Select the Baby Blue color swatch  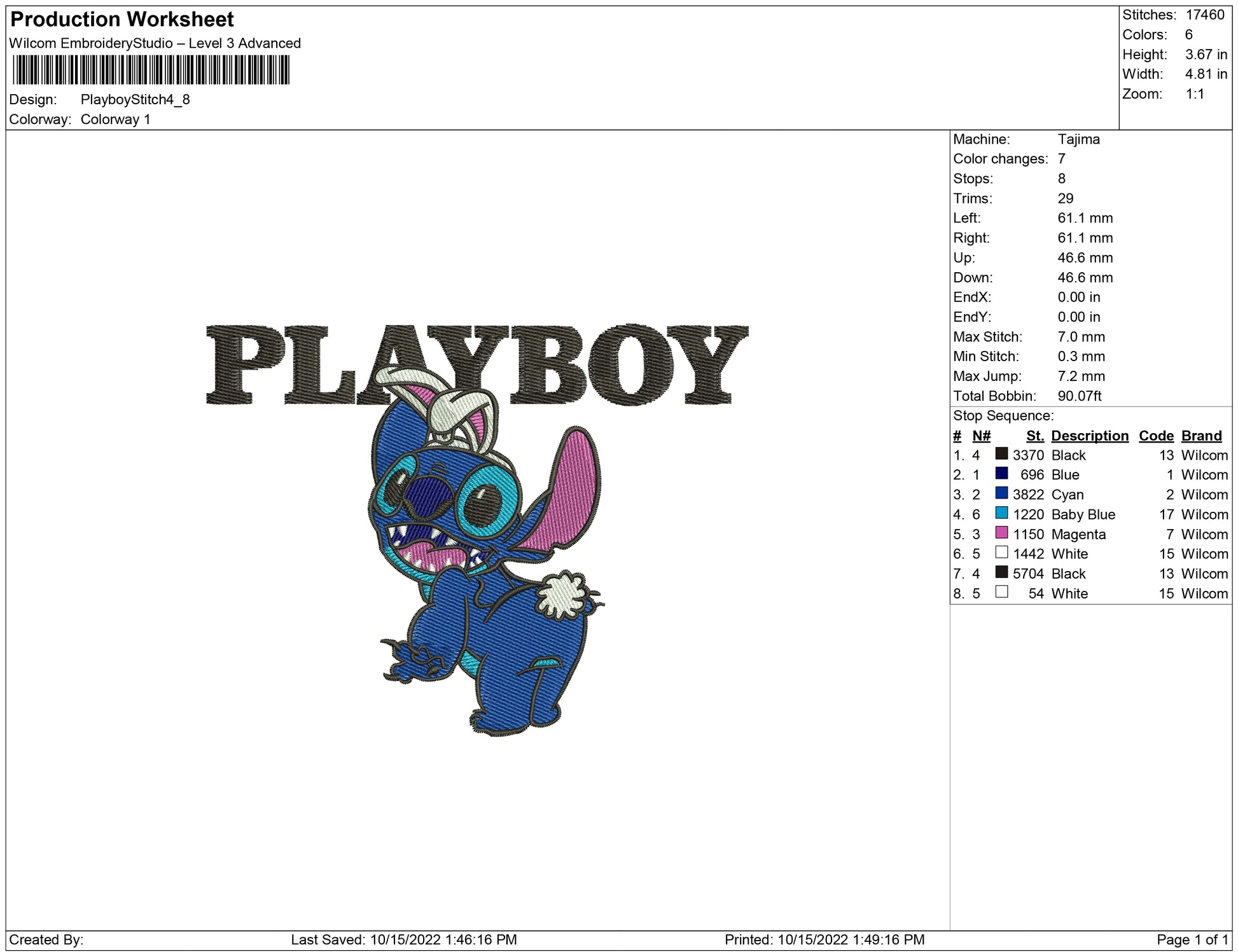click(1001, 513)
